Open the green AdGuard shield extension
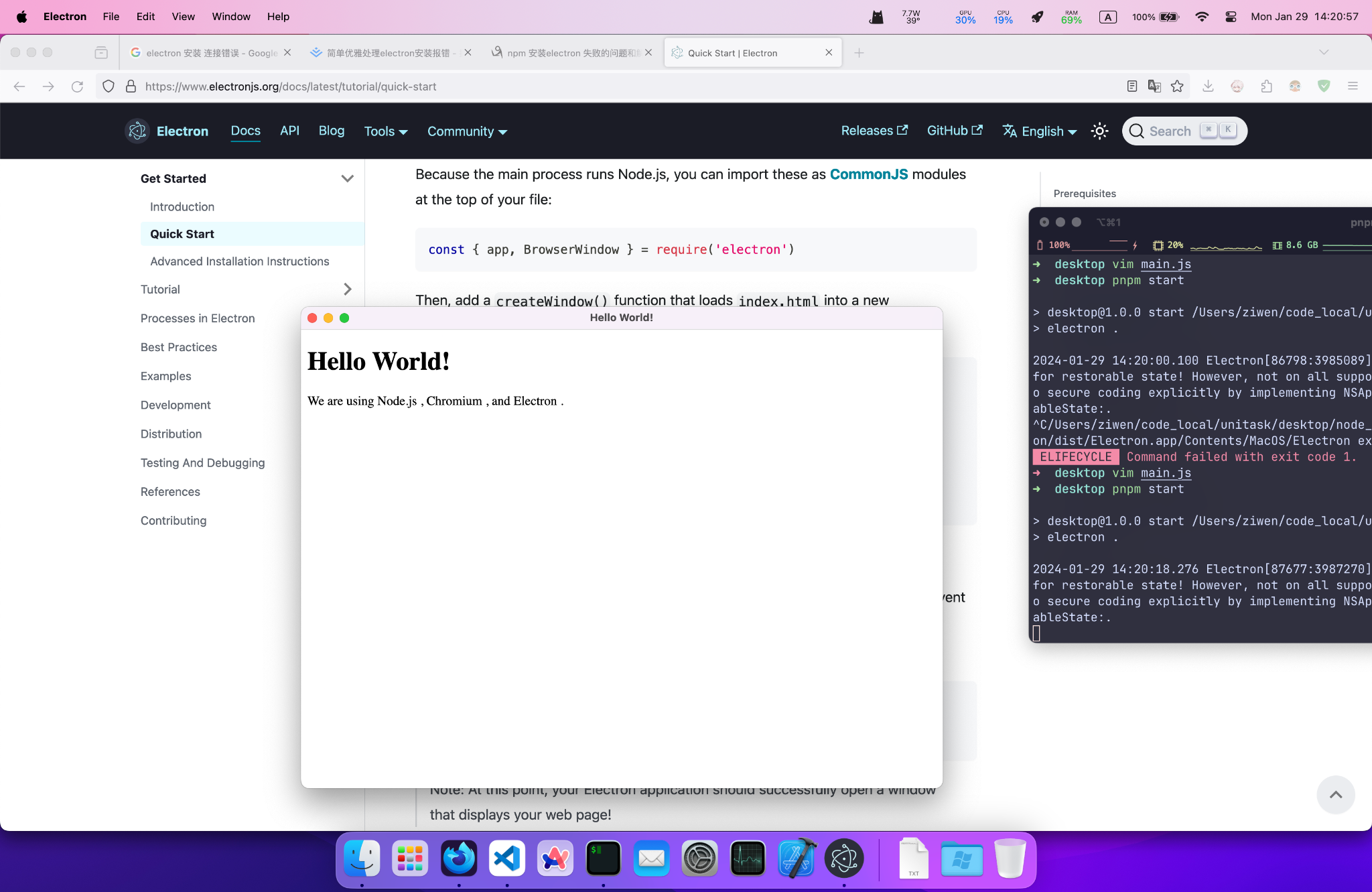Image resolution: width=1372 pixels, height=892 pixels. (x=1323, y=86)
